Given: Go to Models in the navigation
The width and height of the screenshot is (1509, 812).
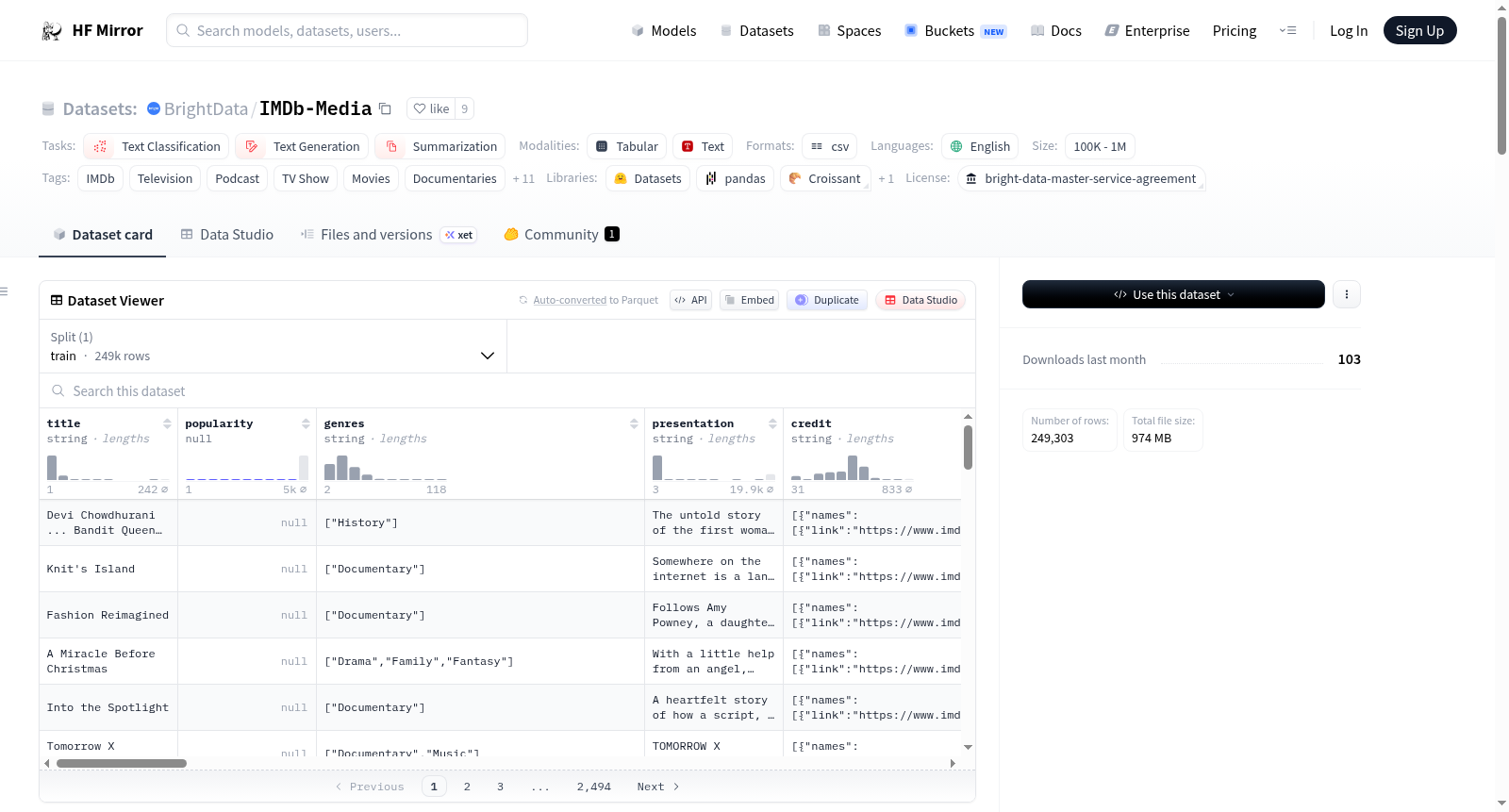Looking at the screenshot, I should 664,31.
